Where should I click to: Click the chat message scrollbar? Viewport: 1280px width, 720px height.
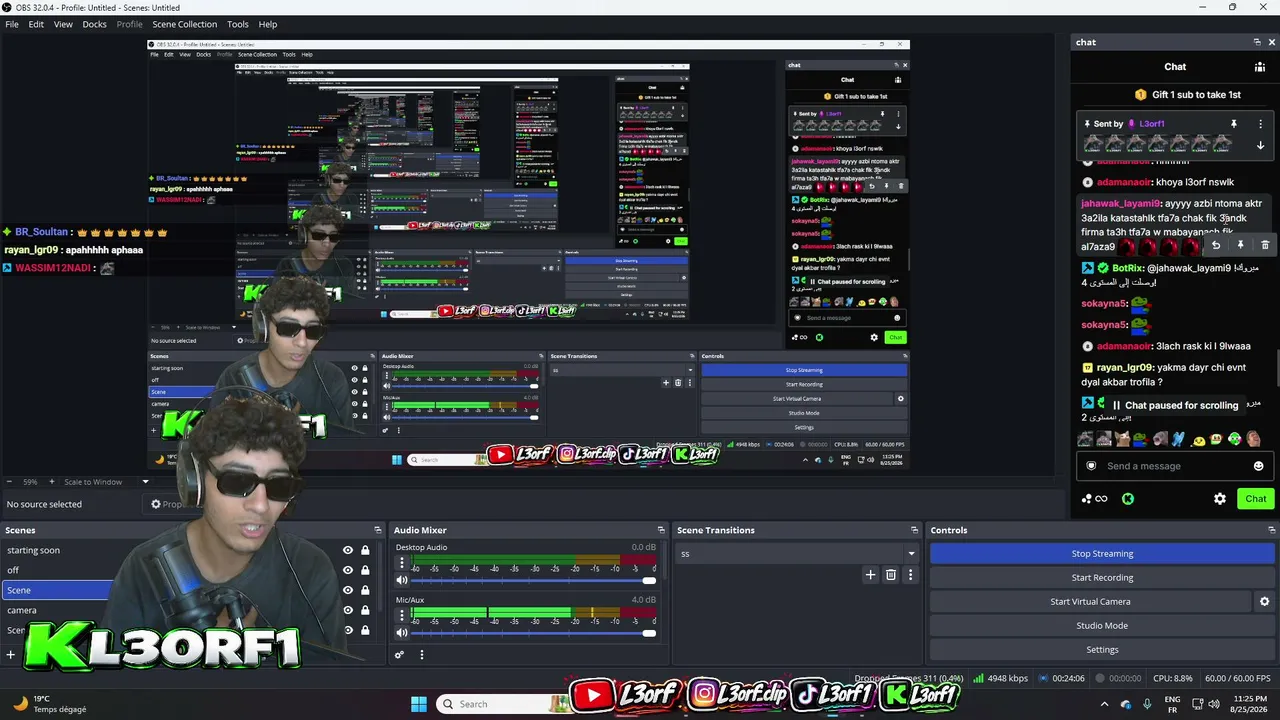pyautogui.click(x=1276, y=365)
